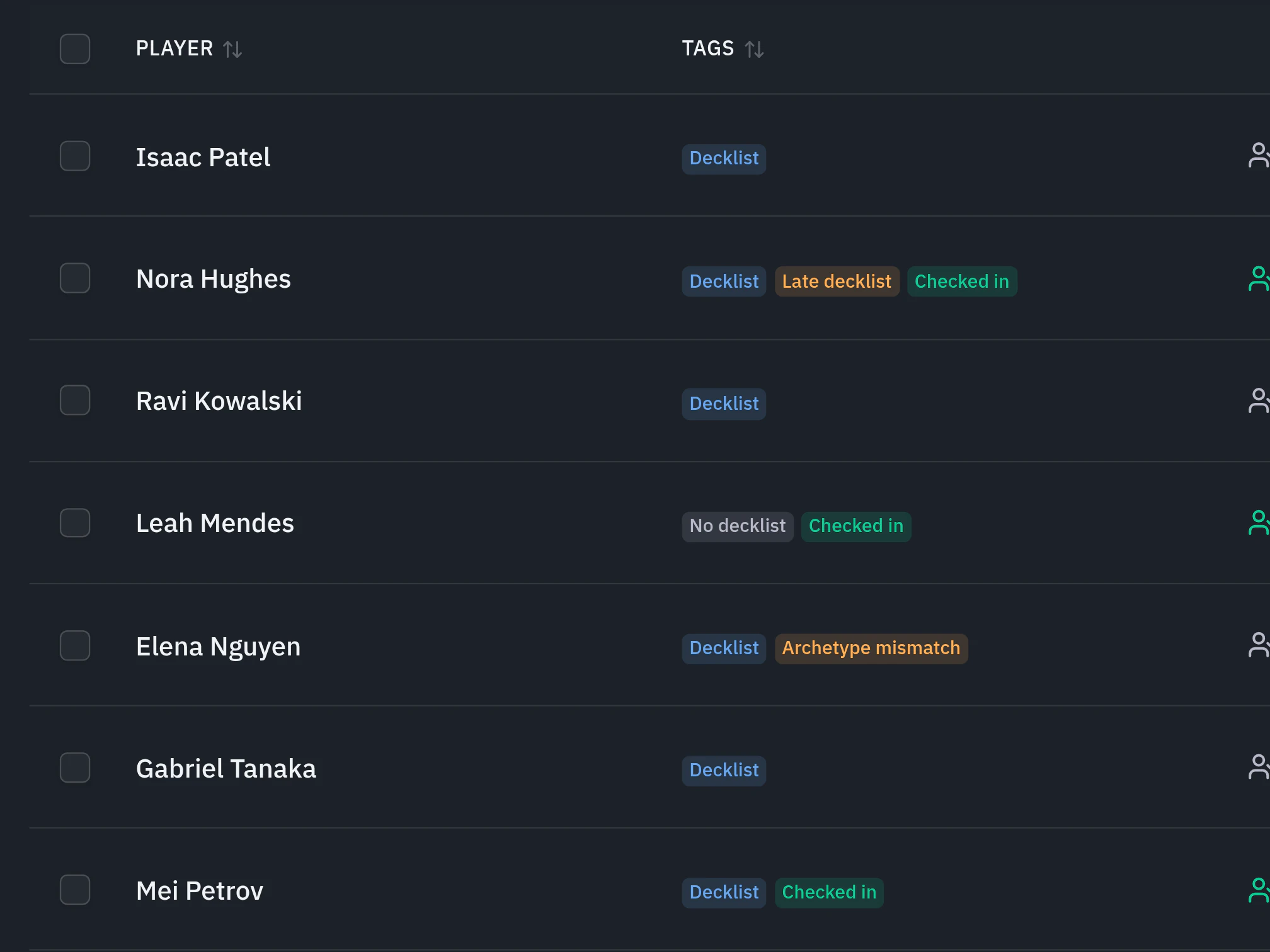This screenshot has width=1270, height=952.
Task: Click Nora Hughes' Decklist tag
Action: click(724, 281)
